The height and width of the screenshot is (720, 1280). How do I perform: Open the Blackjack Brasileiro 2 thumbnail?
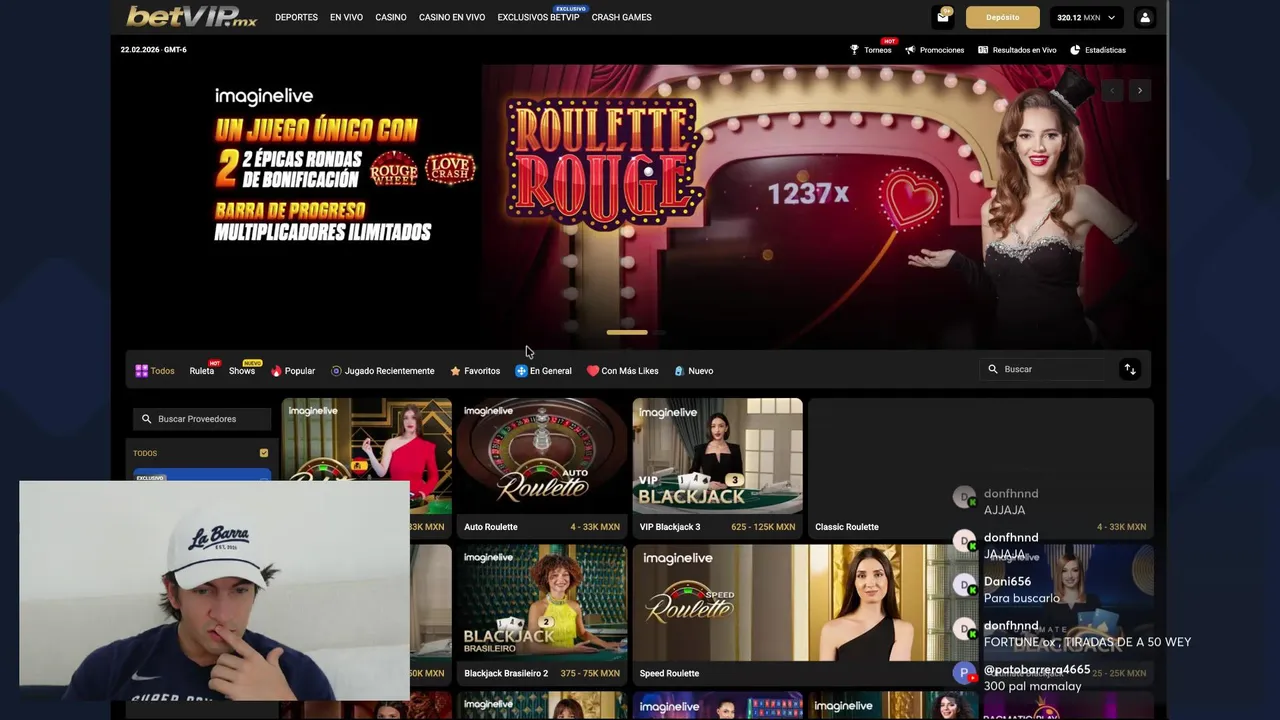coord(541,602)
